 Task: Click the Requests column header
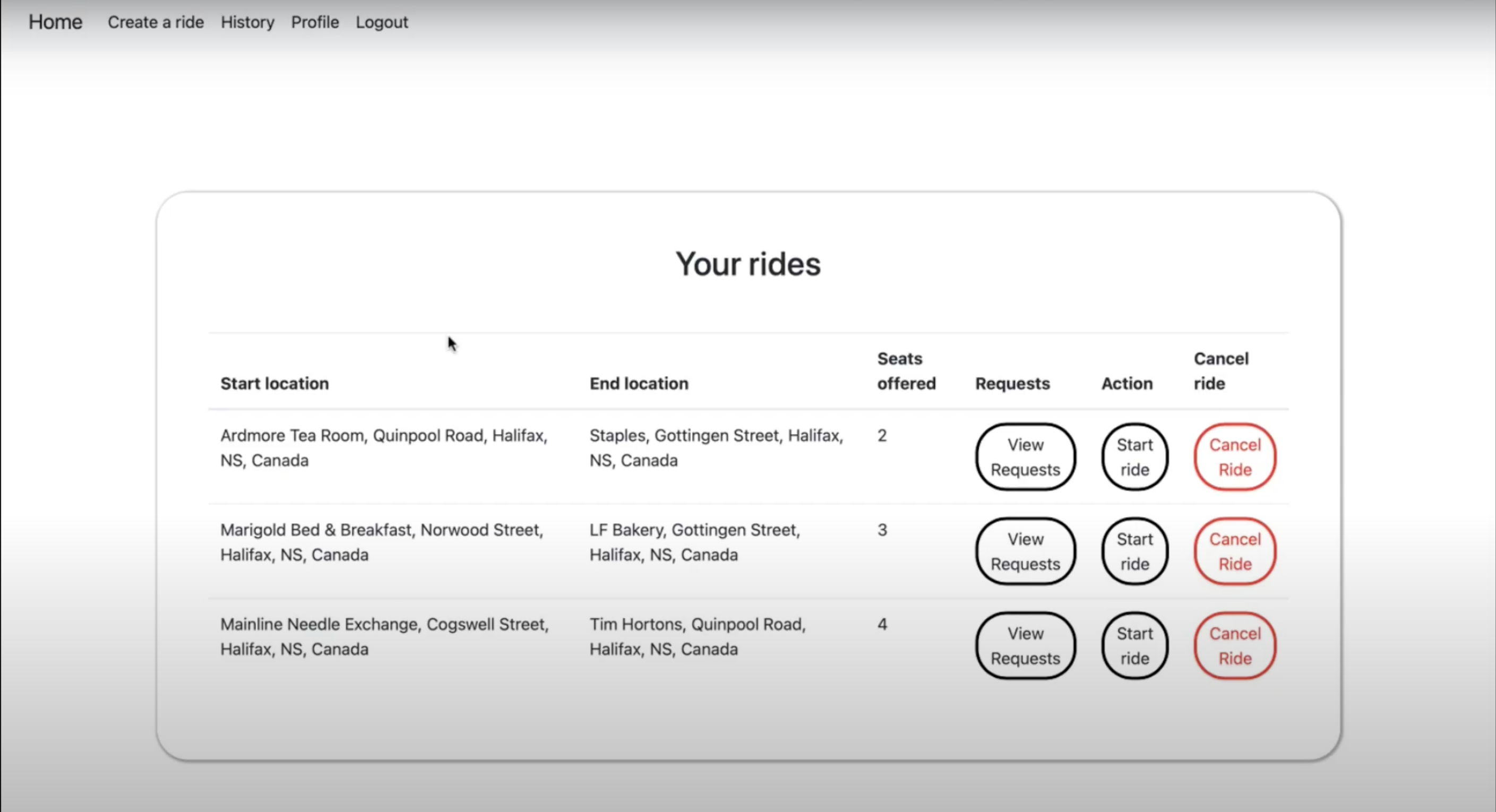(x=1012, y=383)
